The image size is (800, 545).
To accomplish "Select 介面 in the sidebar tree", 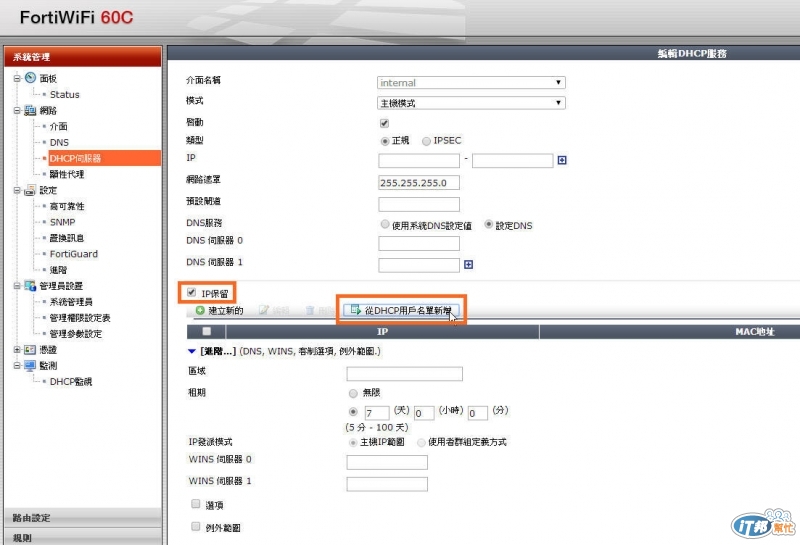I will click(x=59, y=126).
